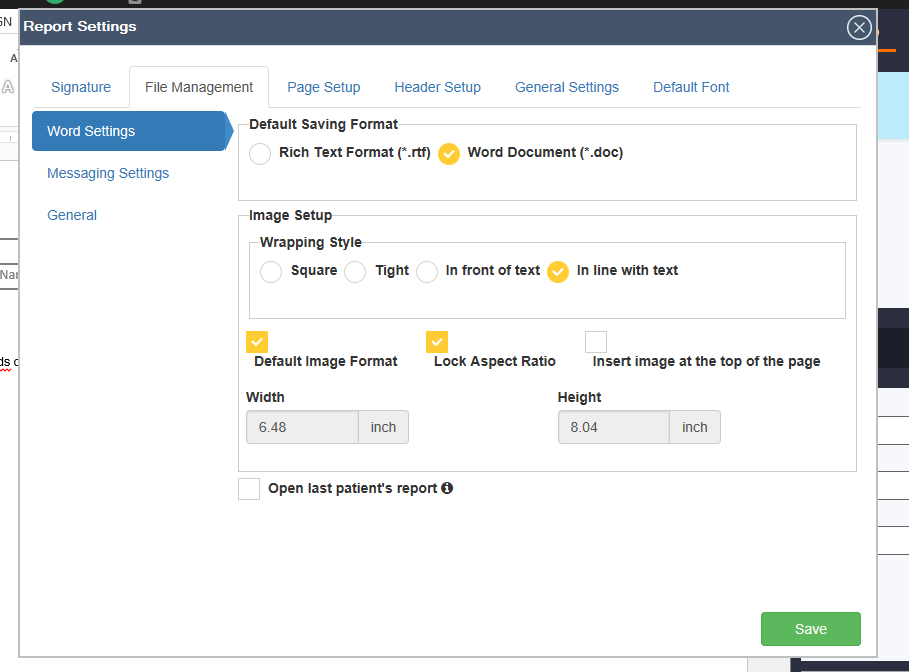Switch to the Signature tab
The width and height of the screenshot is (909, 672).
pos(81,87)
